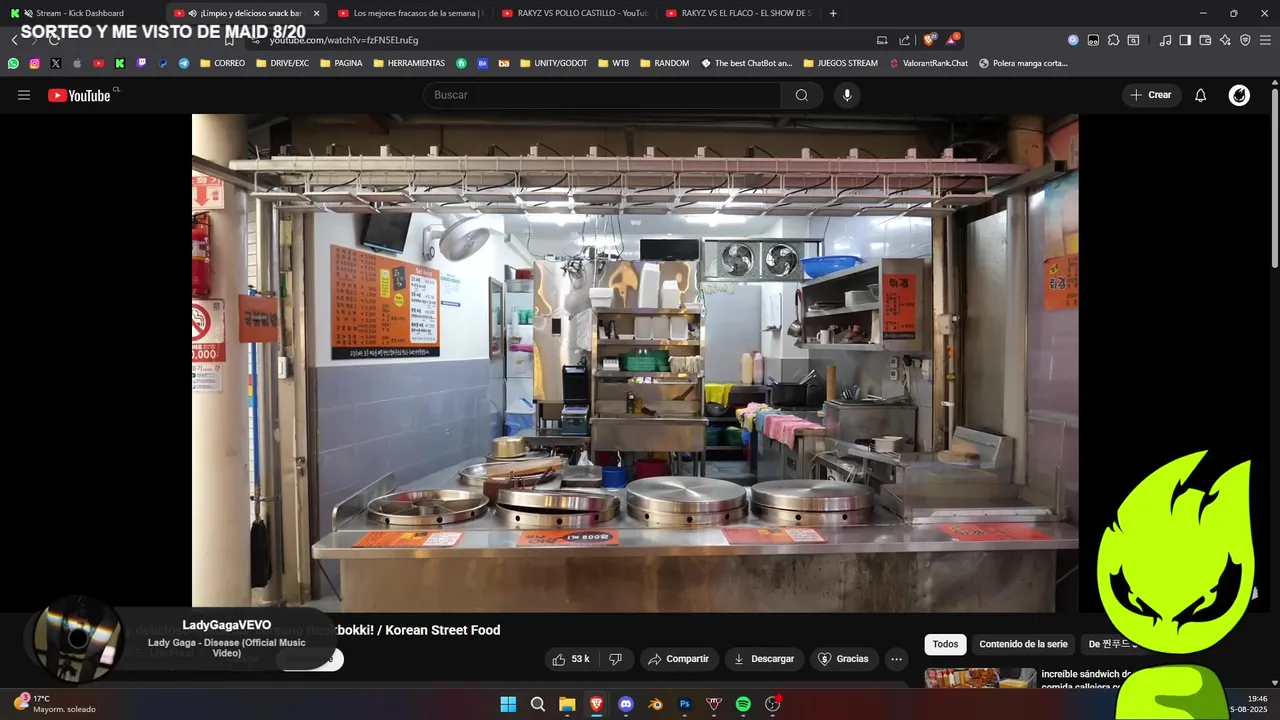
Task: Expand the DRIVE/EXC bookmarks folder
Action: pyautogui.click(x=282, y=63)
